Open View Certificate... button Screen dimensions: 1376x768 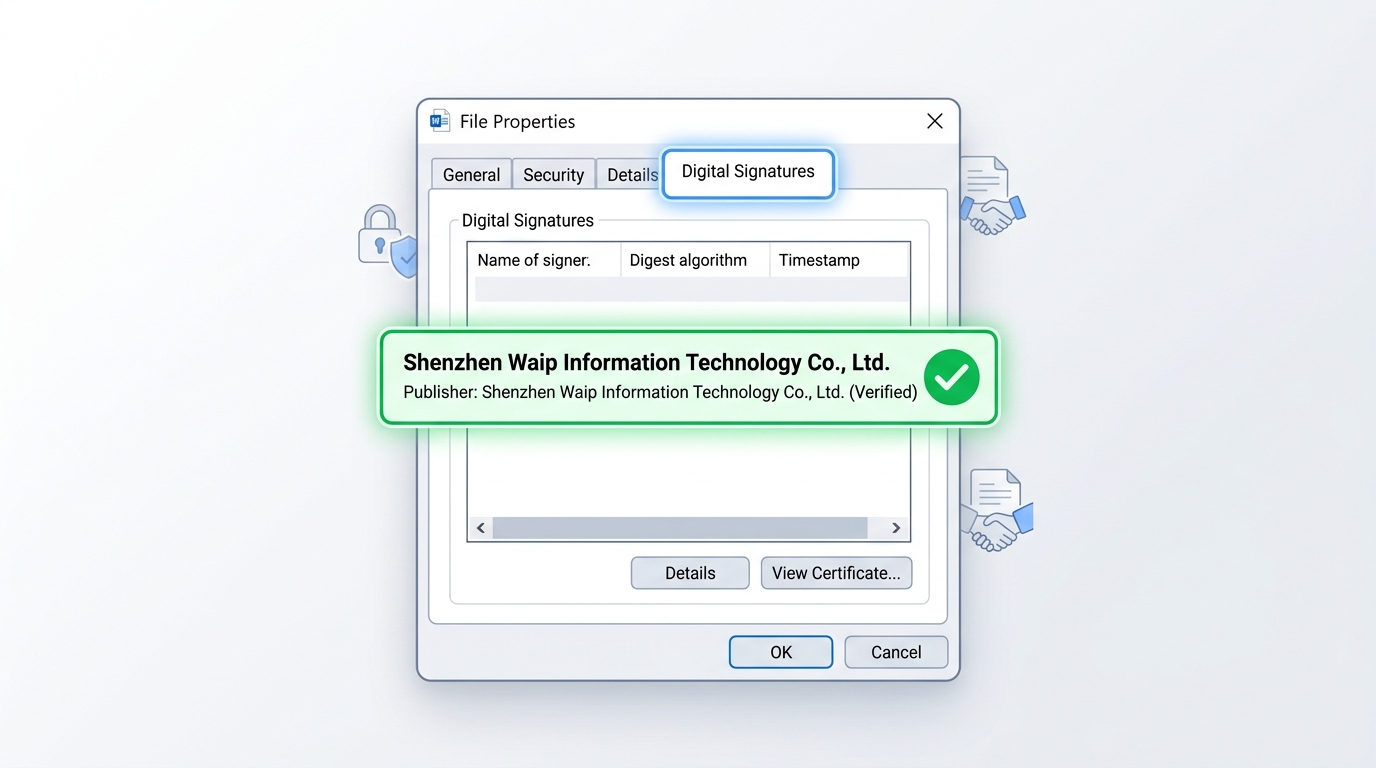tap(836, 573)
